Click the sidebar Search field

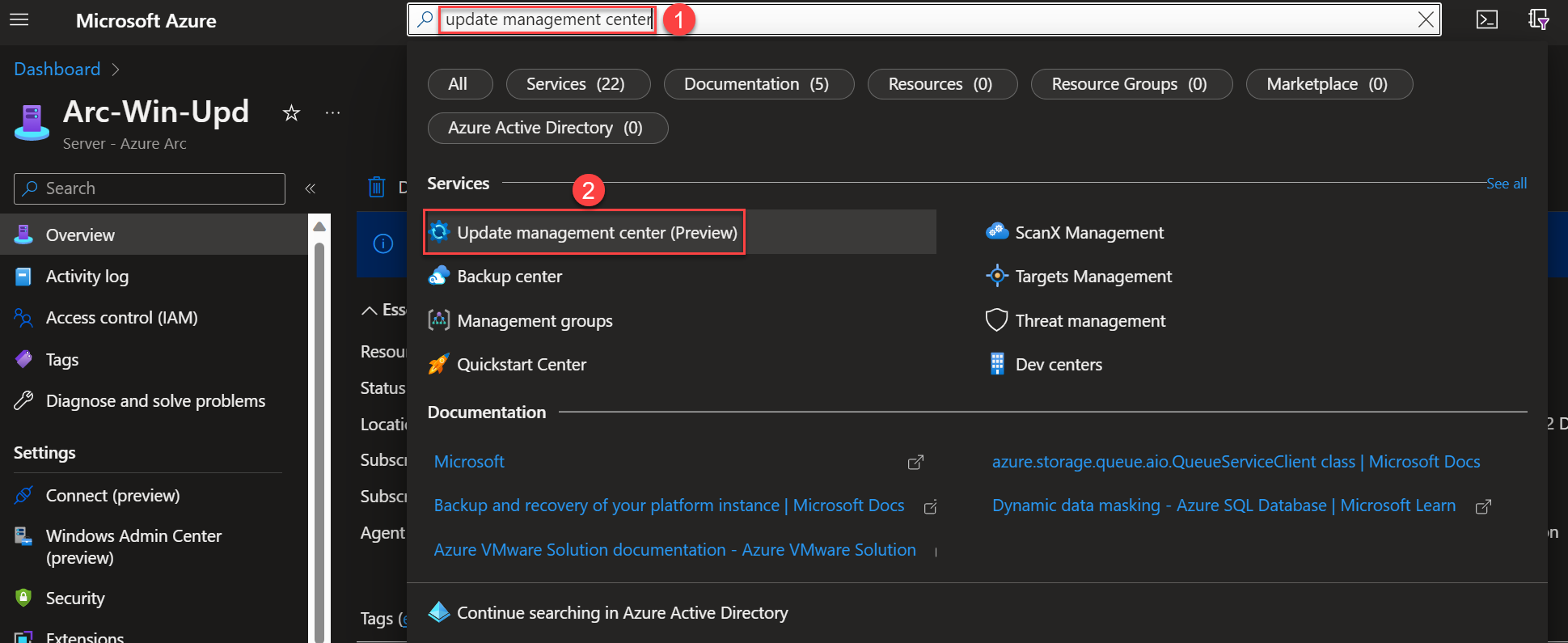(150, 188)
